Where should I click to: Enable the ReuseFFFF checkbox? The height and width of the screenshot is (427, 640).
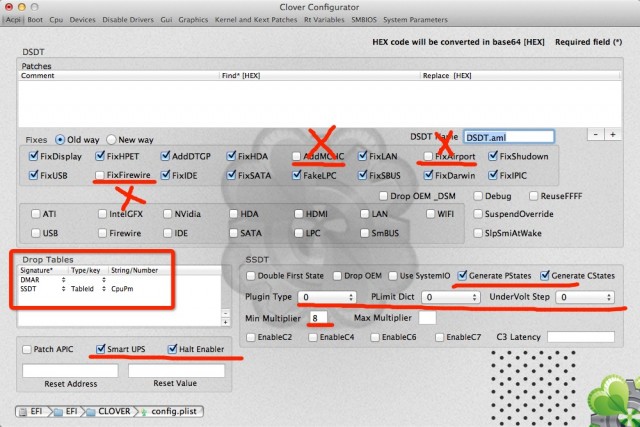[x=533, y=196]
